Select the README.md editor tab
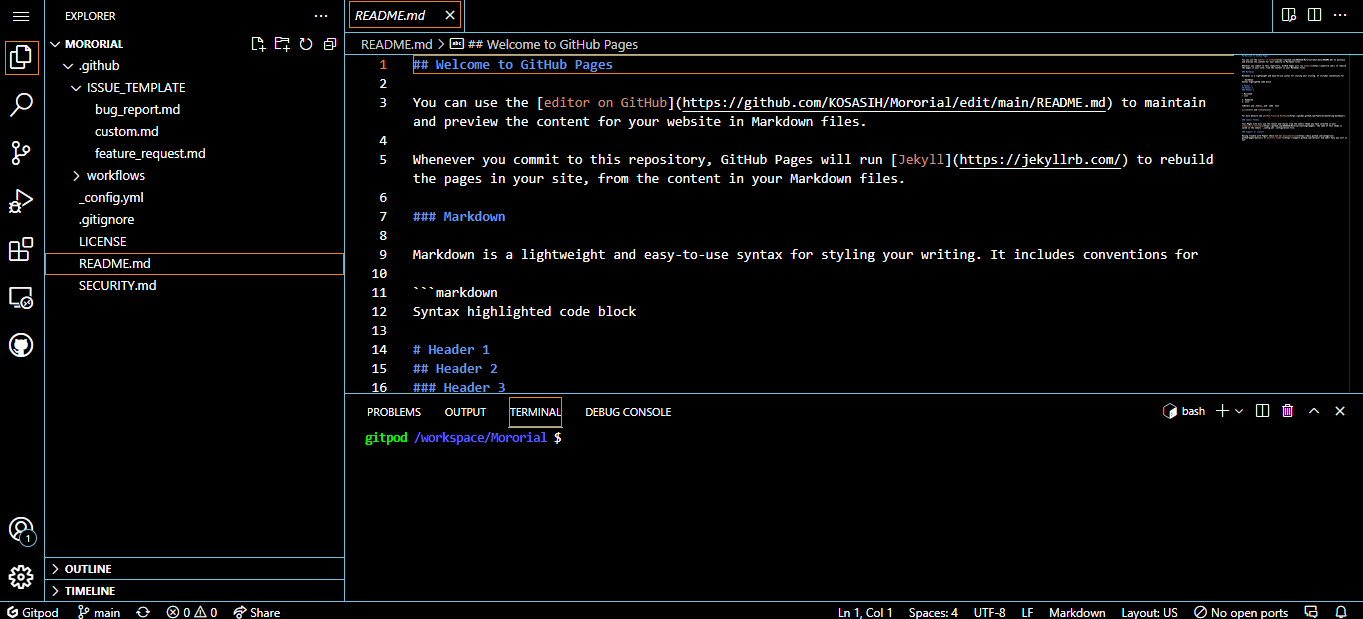Screen dimensions: 1363x619 [404, 16]
